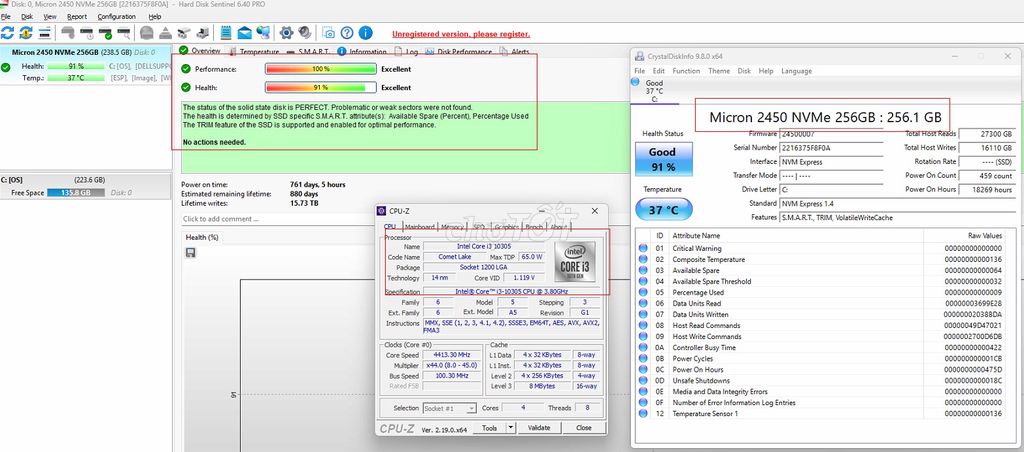Click the Unregistered version, please register link
The width and height of the screenshot is (1024, 452).
tap(461, 34)
